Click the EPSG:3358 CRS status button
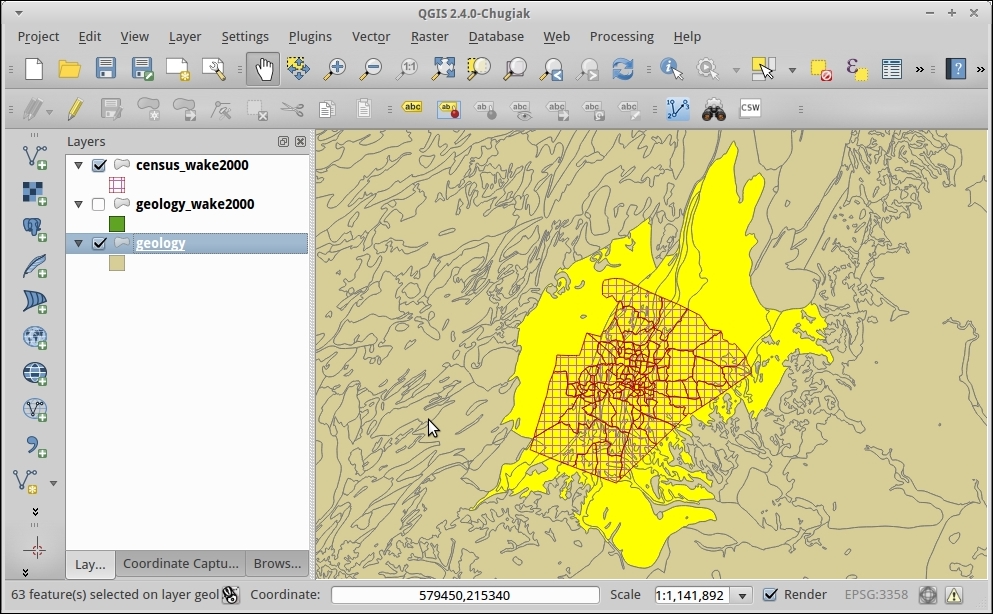 pyautogui.click(x=877, y=595)
